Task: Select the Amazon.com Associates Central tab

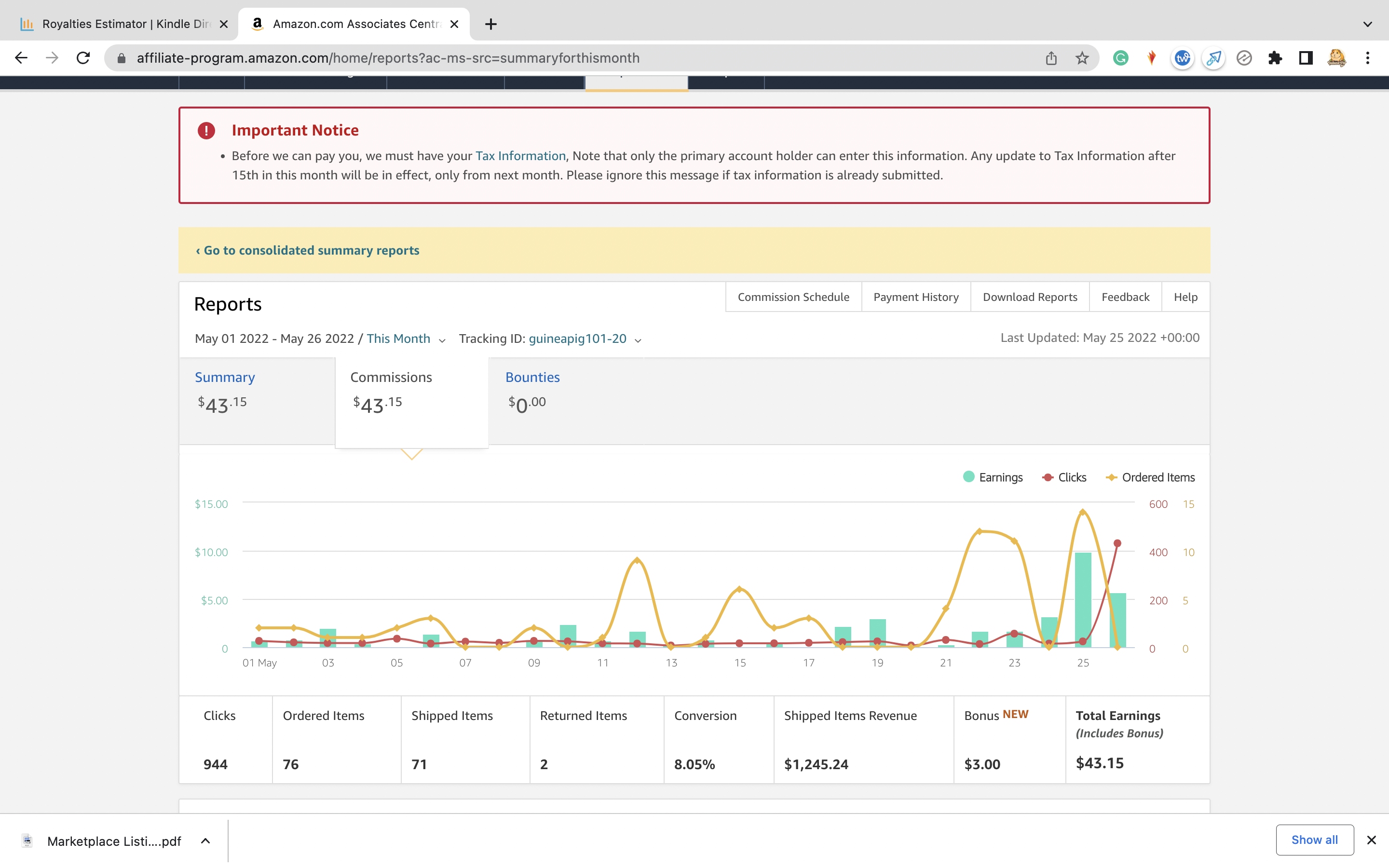Action: pos(353,24)
